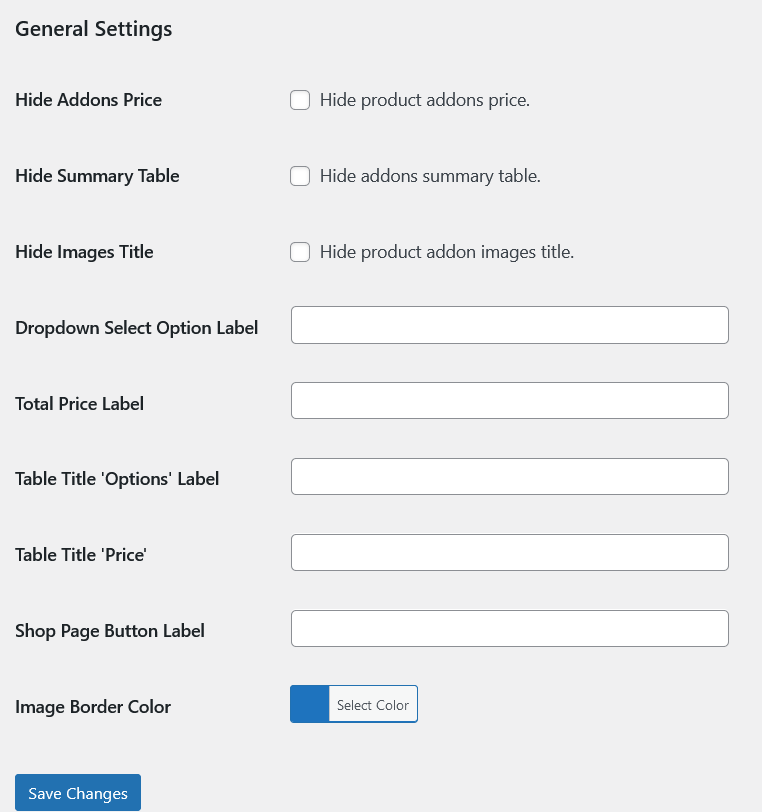Click the 'Image Border Color' row title
The image size is (762, 812).
point(93,707)
